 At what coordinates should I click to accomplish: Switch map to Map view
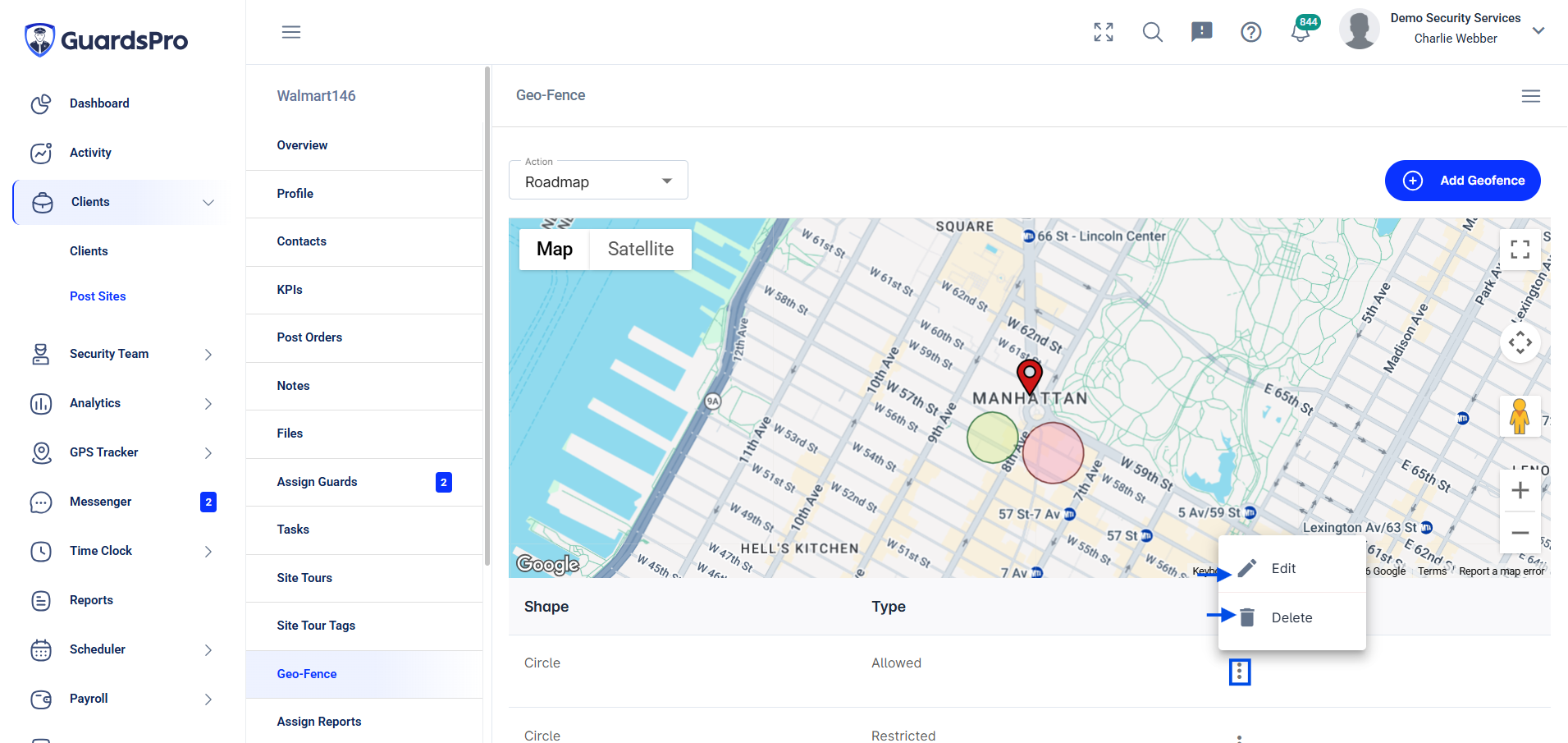pyautogui.click(x=555, y=249)
